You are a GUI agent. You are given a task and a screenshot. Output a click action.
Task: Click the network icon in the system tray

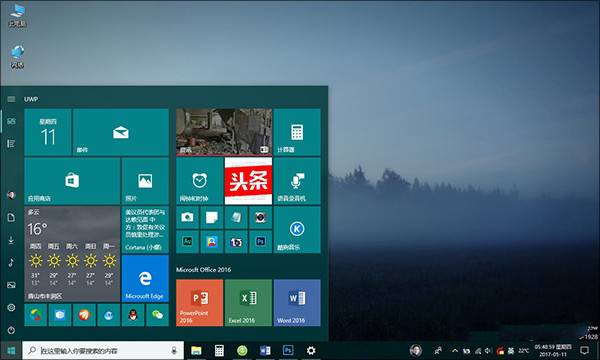tap(478, 350)
